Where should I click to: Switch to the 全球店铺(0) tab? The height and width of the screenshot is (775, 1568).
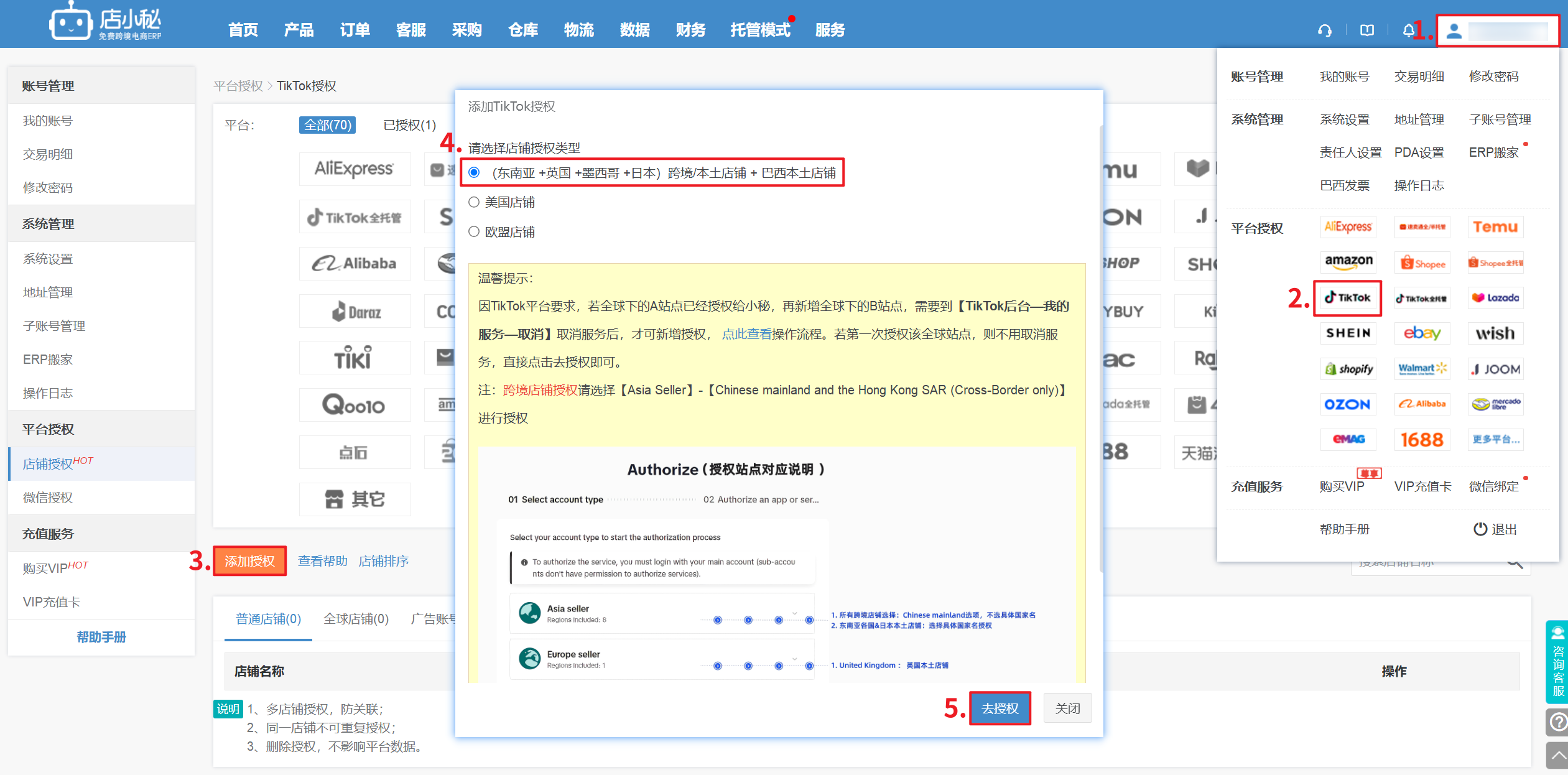356,619
